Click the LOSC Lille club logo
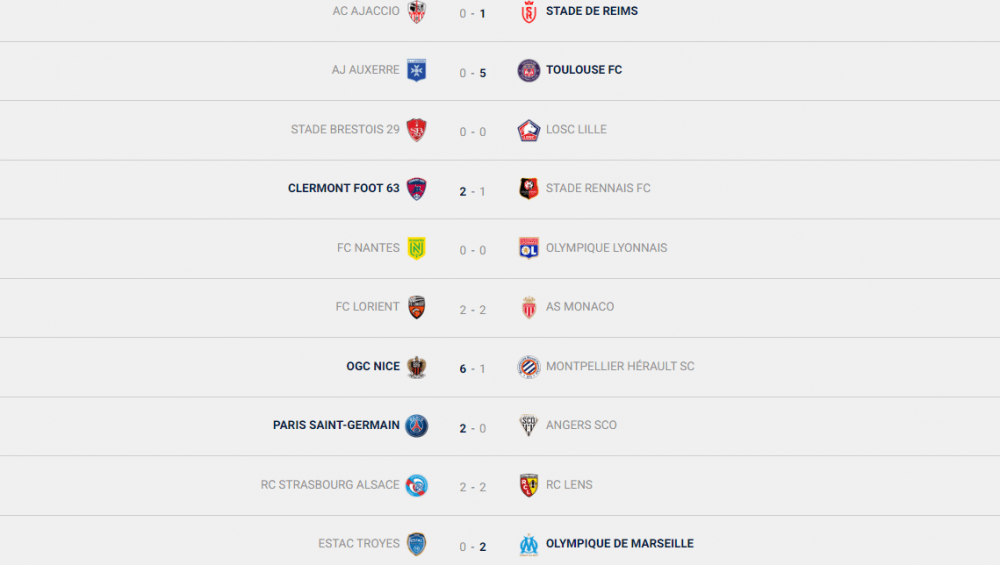1000x565 pixels. 529,130
